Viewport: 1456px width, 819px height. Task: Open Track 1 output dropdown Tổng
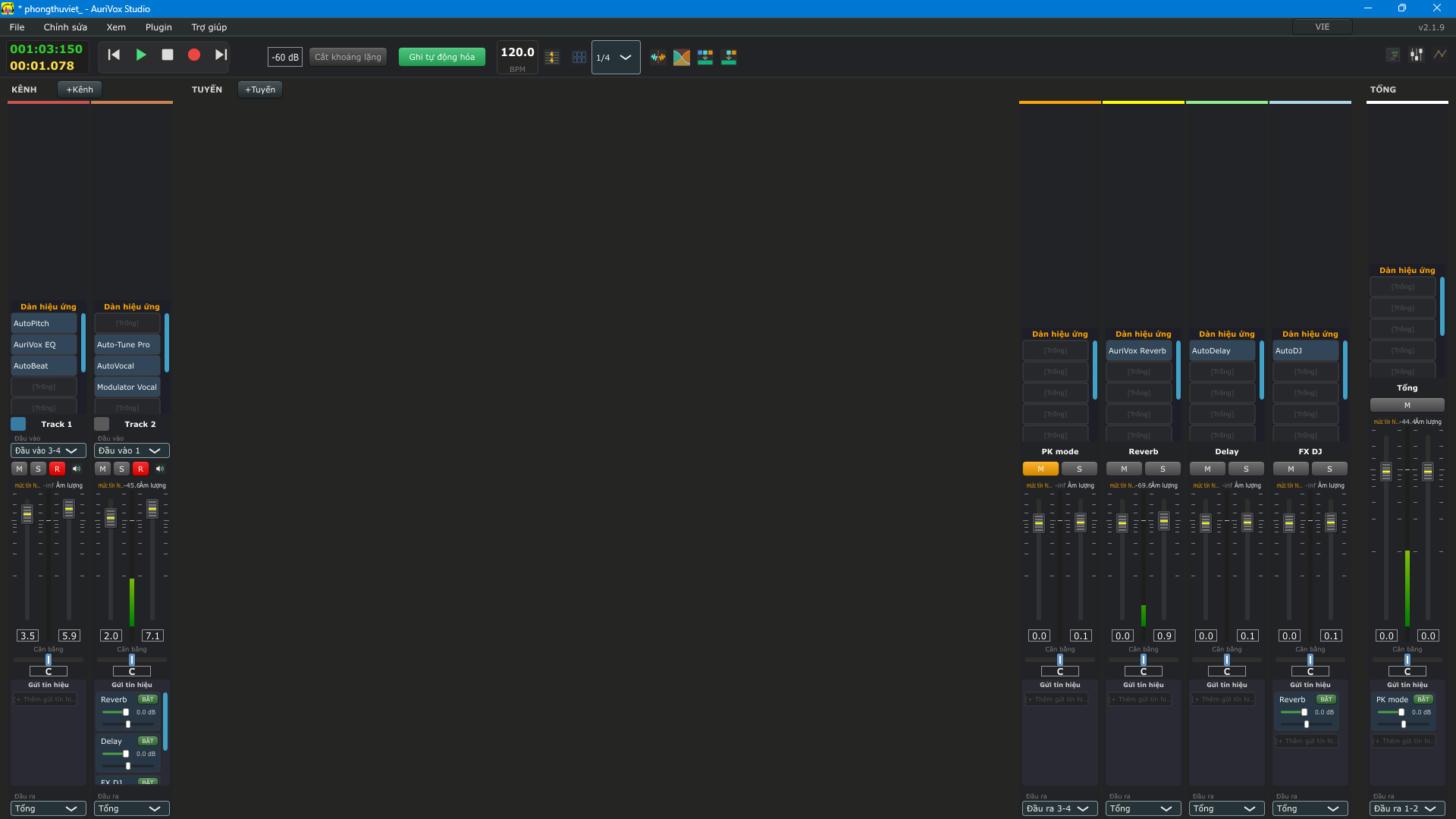point(47,808)
